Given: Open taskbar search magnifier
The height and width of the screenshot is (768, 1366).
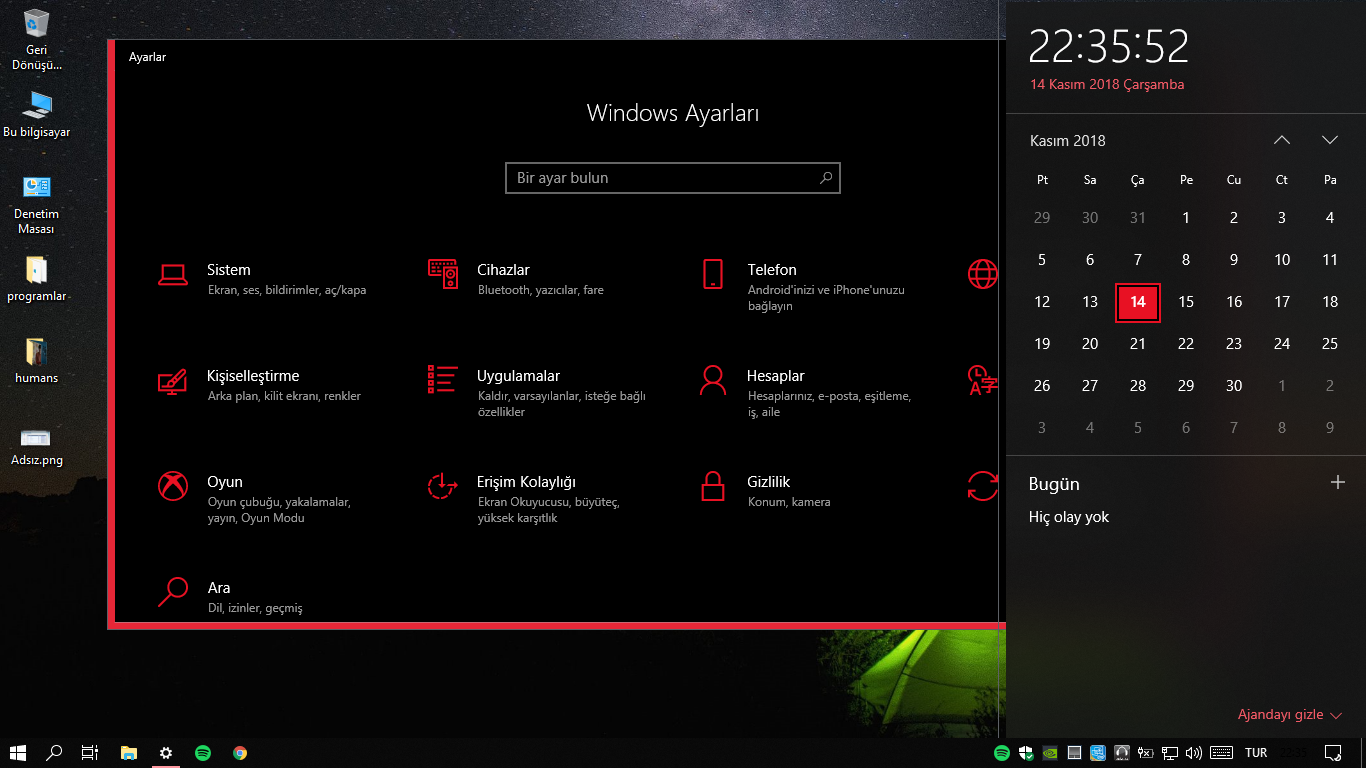Looking at the screenshot, I should point(55,753).
